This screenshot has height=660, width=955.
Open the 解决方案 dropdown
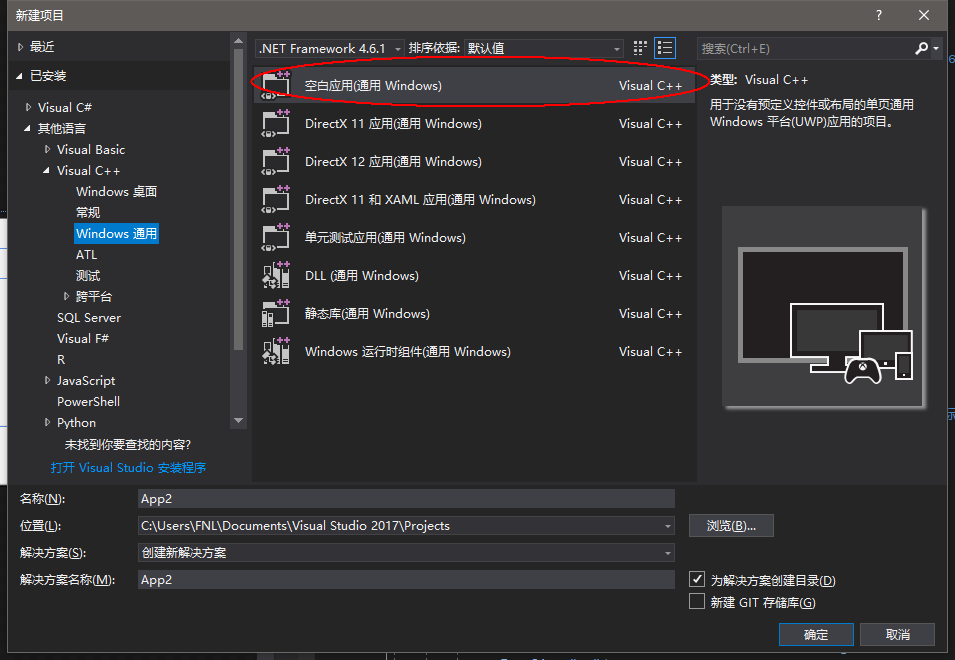pos(406,553)
